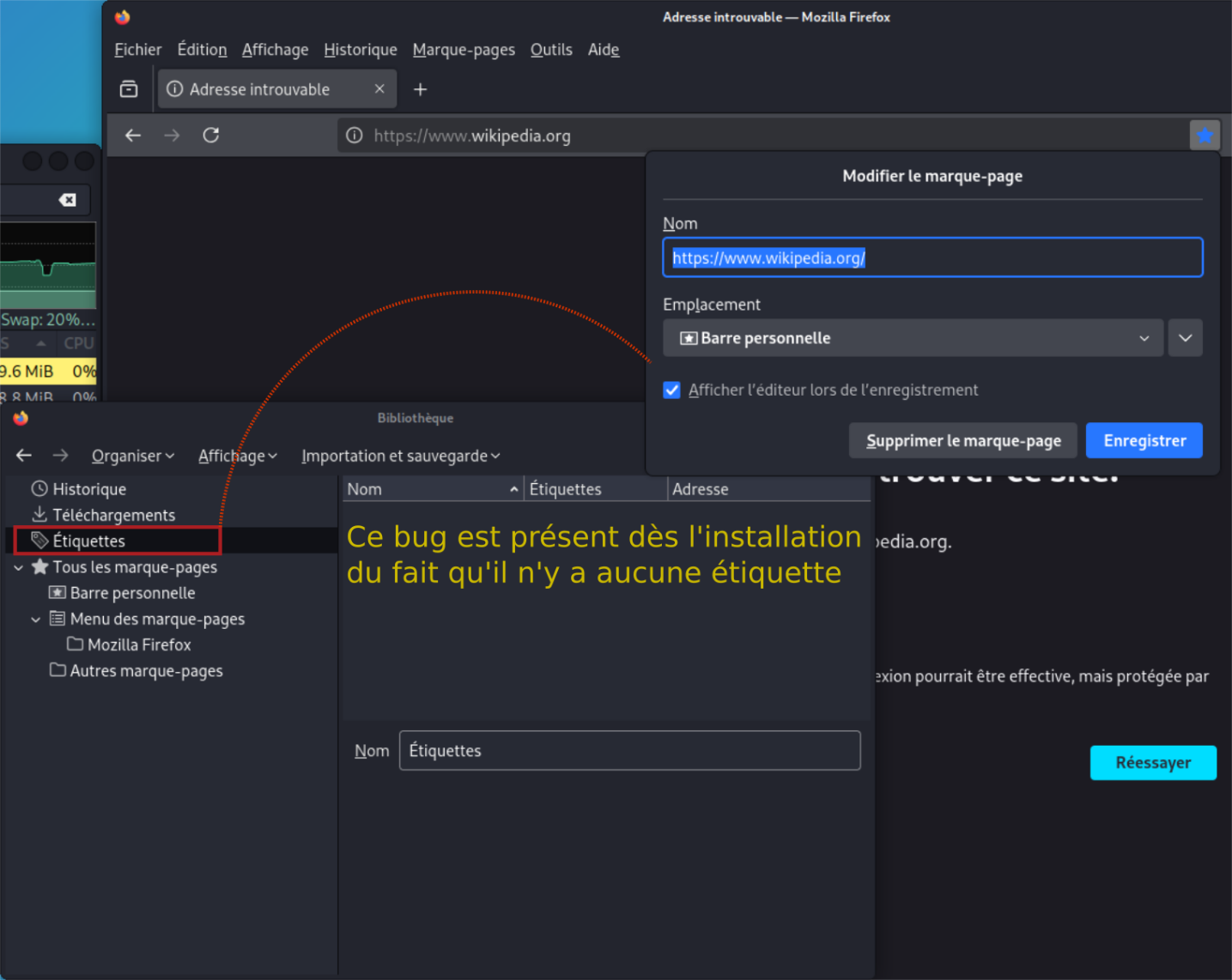Click the memory usage graph in monitor
Viewport: 1232px width, 980px height.
click(48, 265)
